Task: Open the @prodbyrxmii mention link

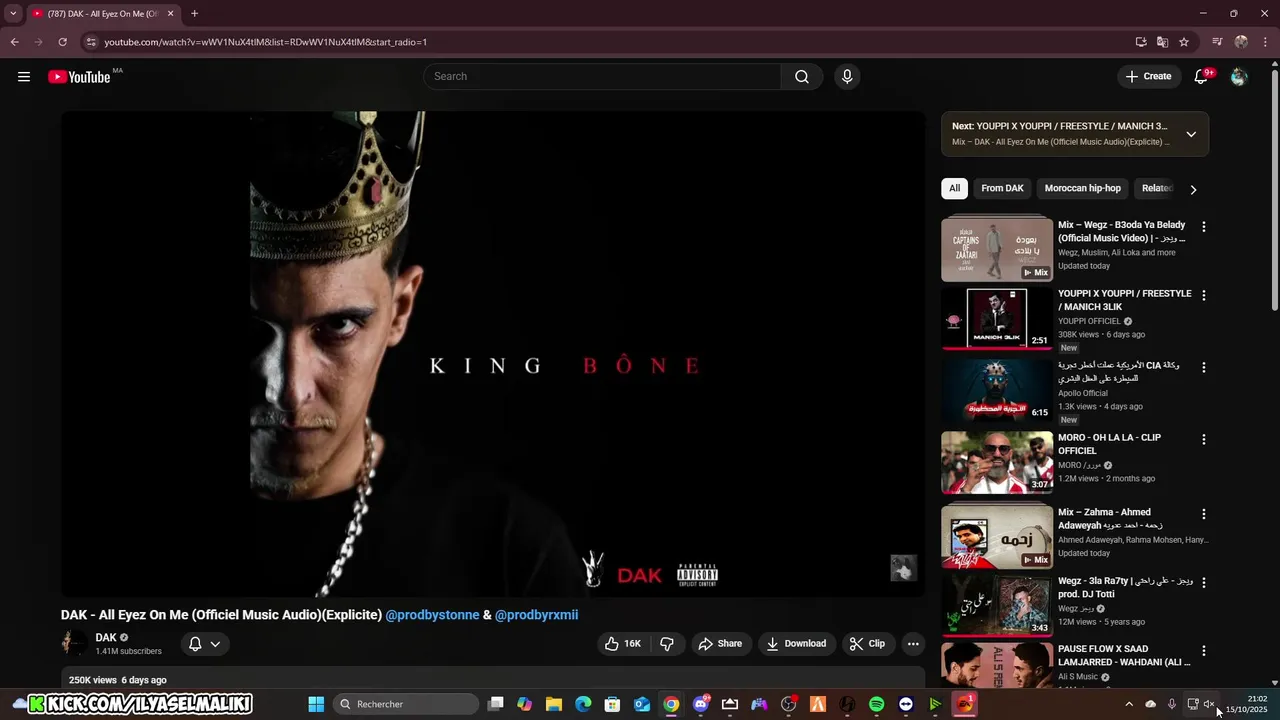Action: (x=536, y=615)
